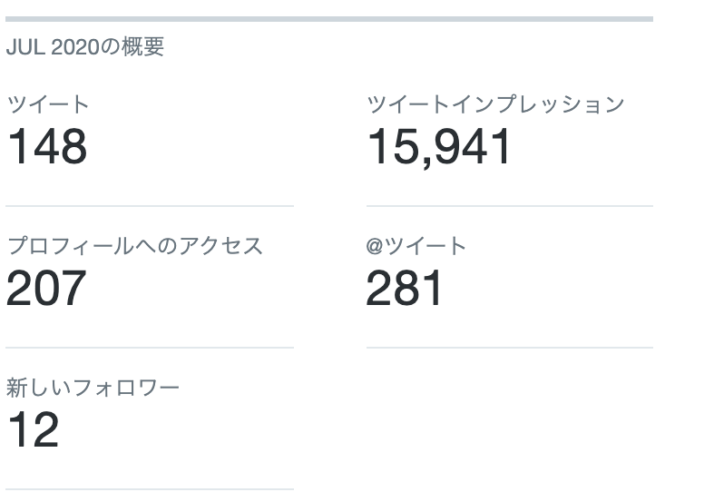Open the @ツイート label
Screen dimensions: 724x492
pos(416,246)
